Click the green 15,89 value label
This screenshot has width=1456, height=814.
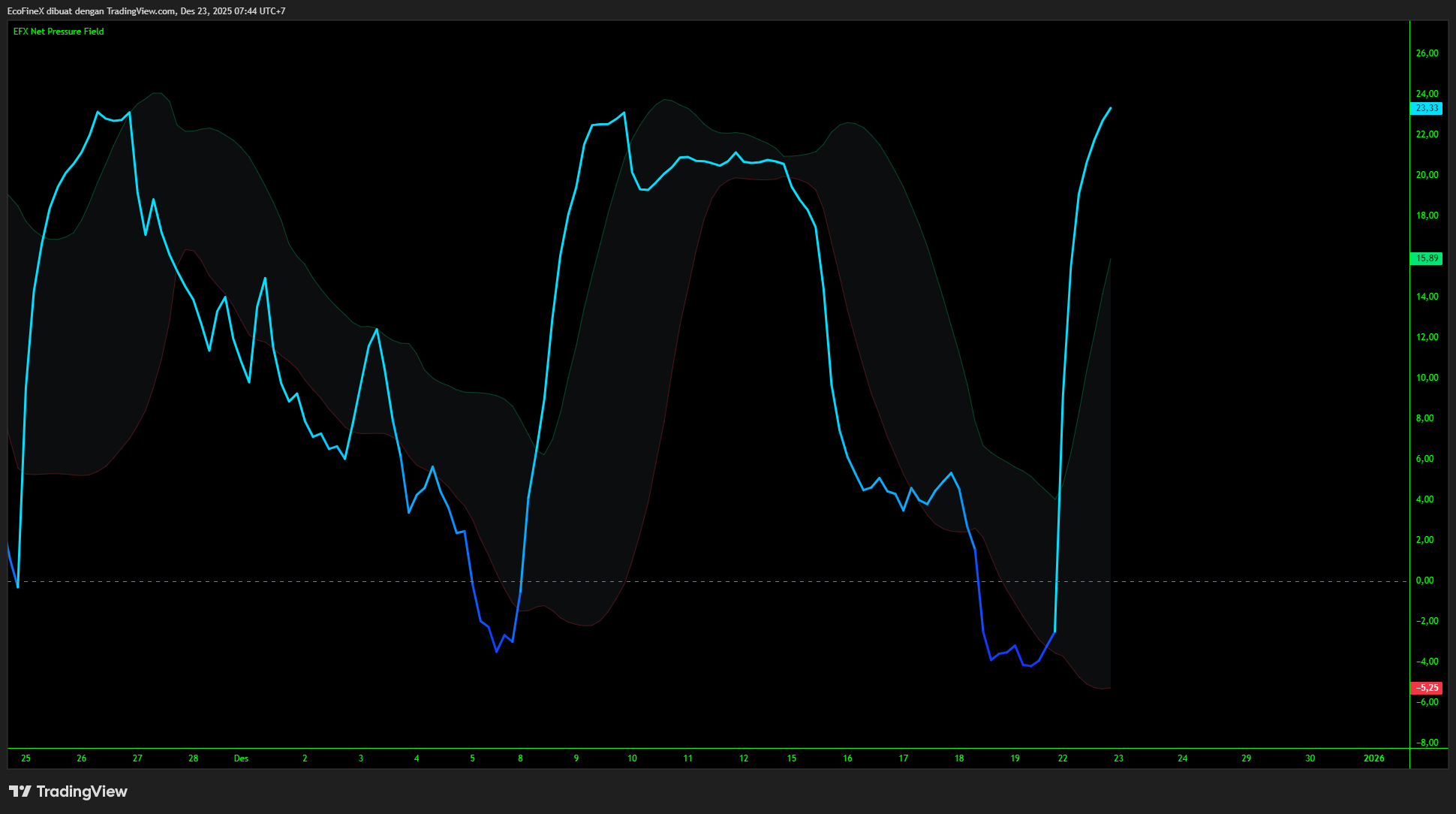(1426, 258)
